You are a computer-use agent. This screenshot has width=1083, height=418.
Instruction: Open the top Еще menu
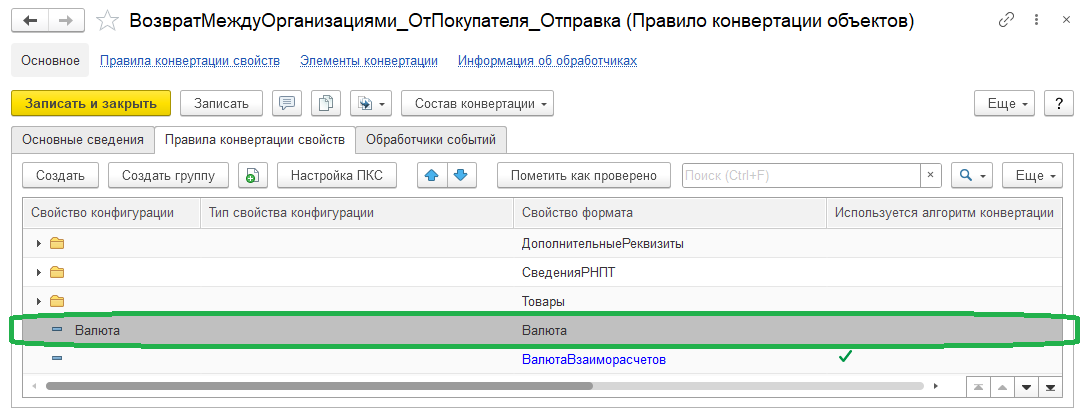coord(1004,104)
